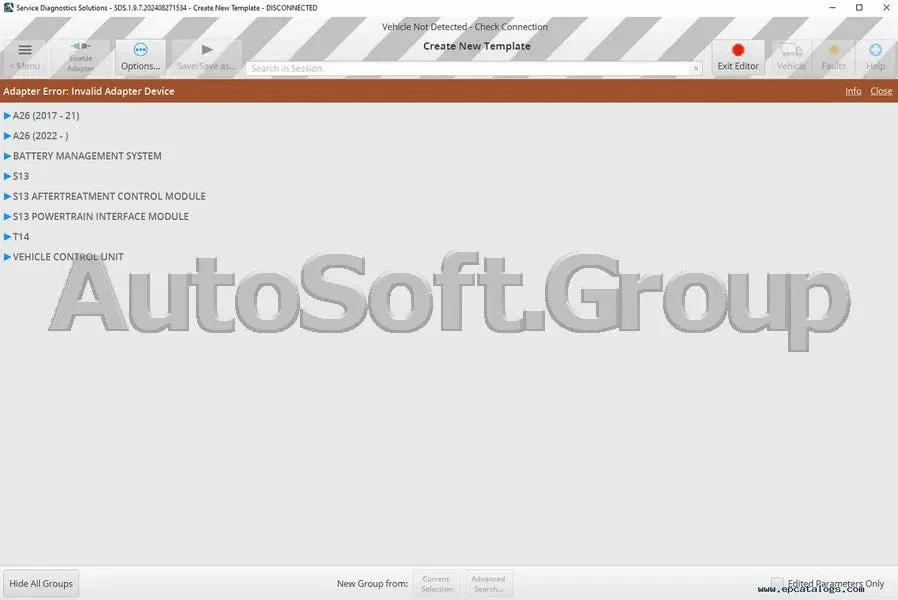Toggle Edited Parameters Only checkbox
Viewport: 898px width, 600px height.
click(x=777, y=583)
